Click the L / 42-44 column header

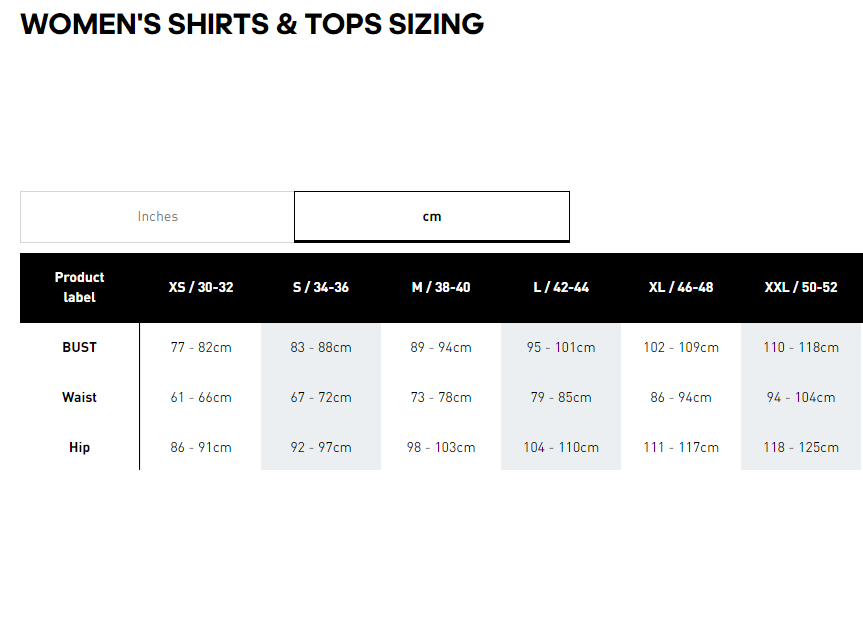pos(561,288)
